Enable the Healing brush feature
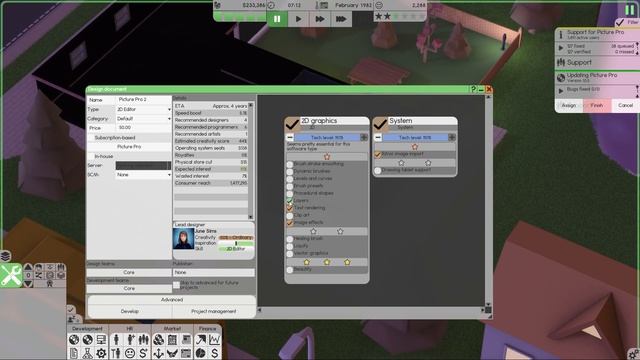640x360 pixels. coord(290,239)
